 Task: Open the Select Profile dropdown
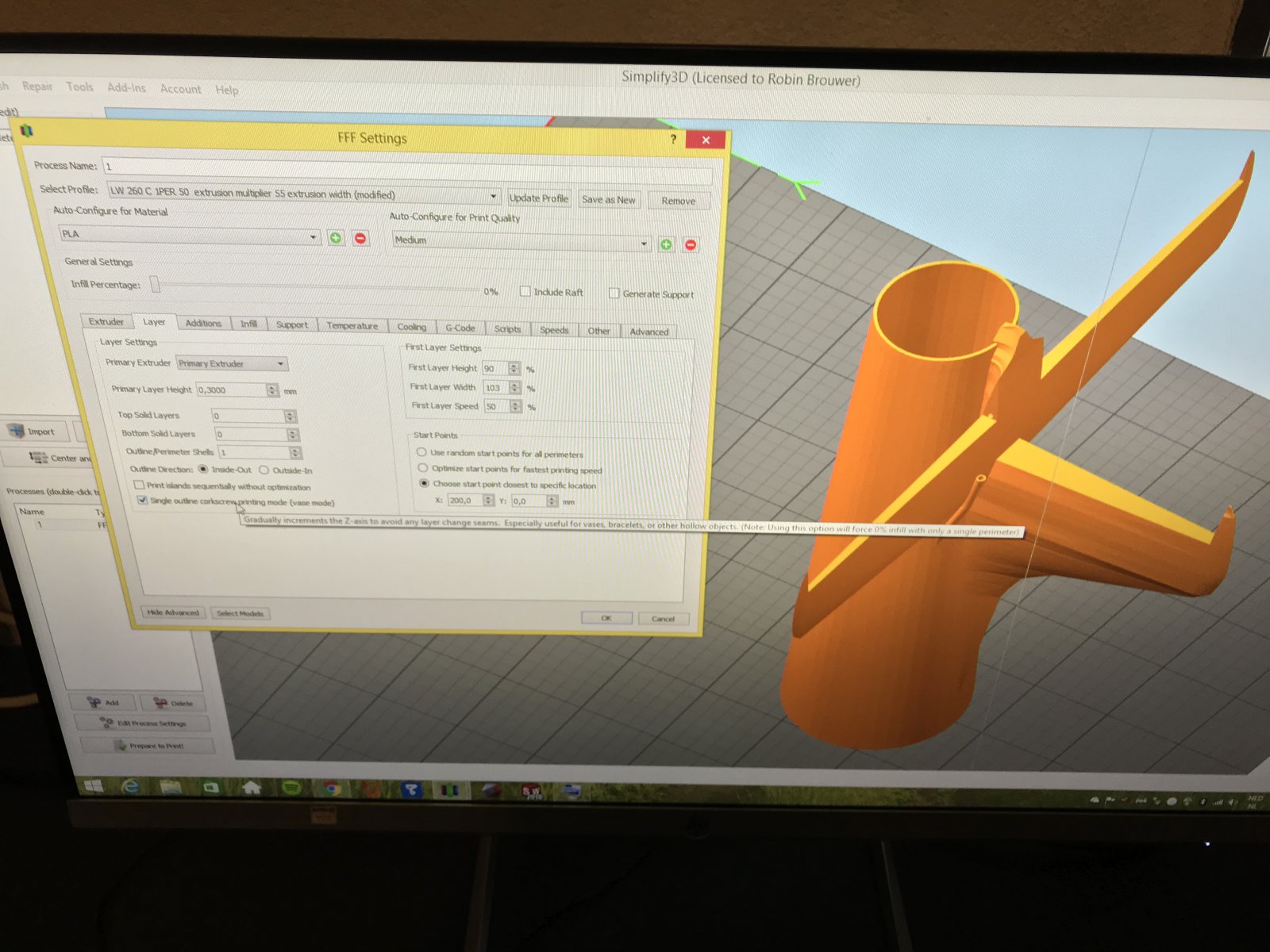[303, 194]
